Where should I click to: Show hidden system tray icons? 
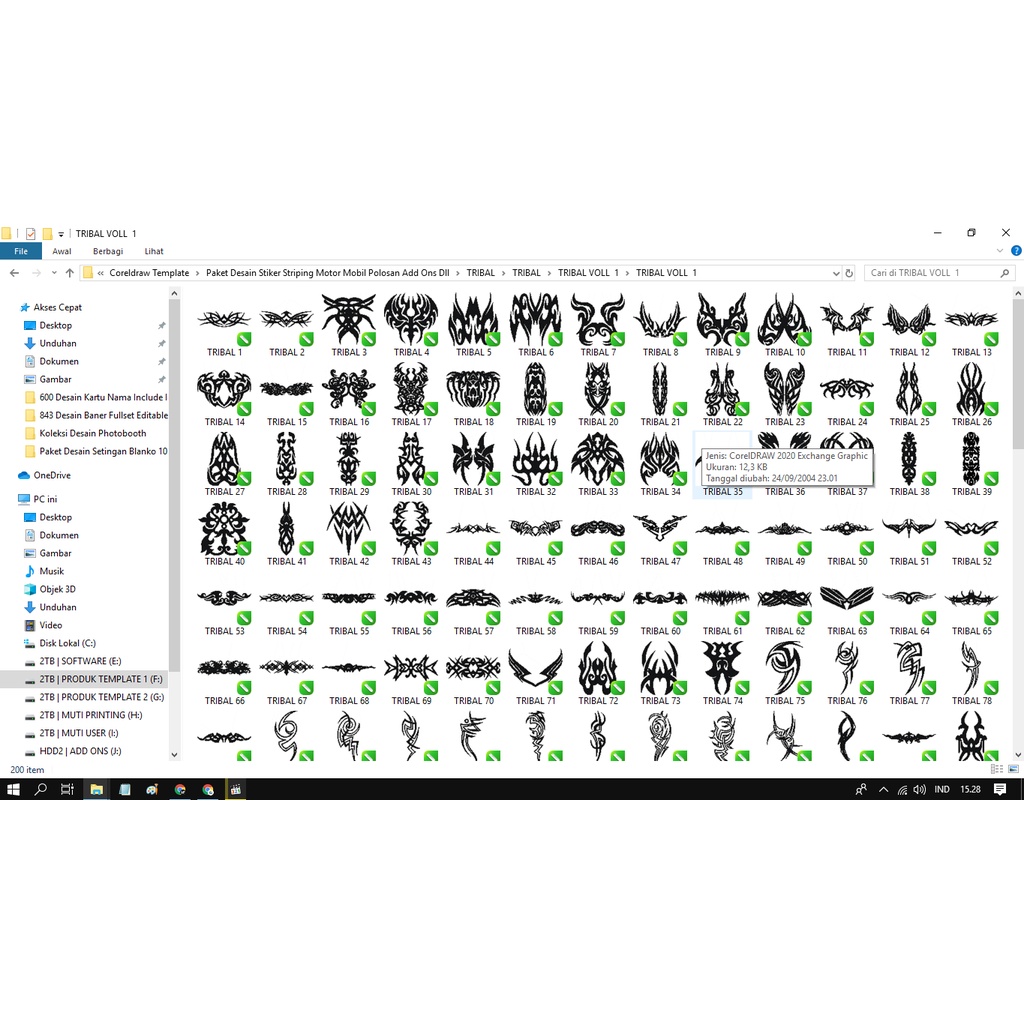884,789
